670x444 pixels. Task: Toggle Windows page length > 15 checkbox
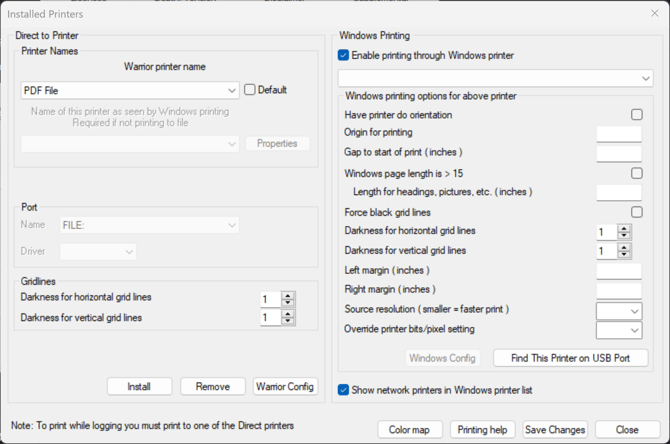pyautogui.click(x=636, y=174)
